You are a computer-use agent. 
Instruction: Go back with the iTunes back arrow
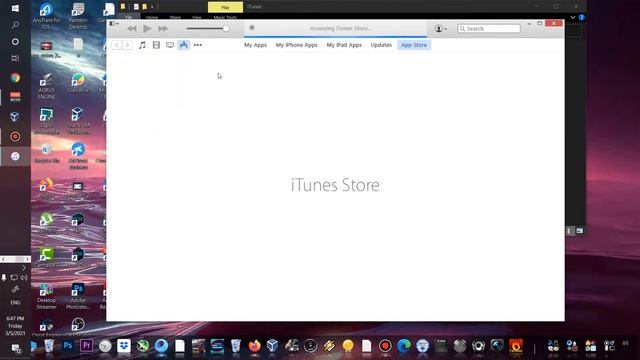click(x=116, y=45)
